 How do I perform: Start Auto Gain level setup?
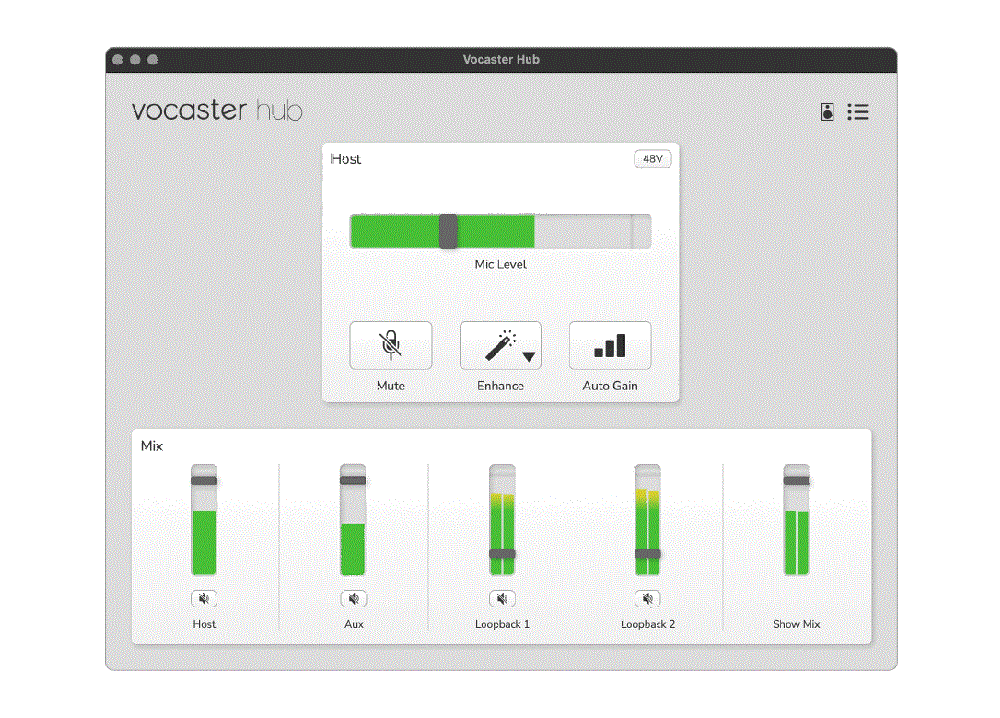[x=610, y=345]
